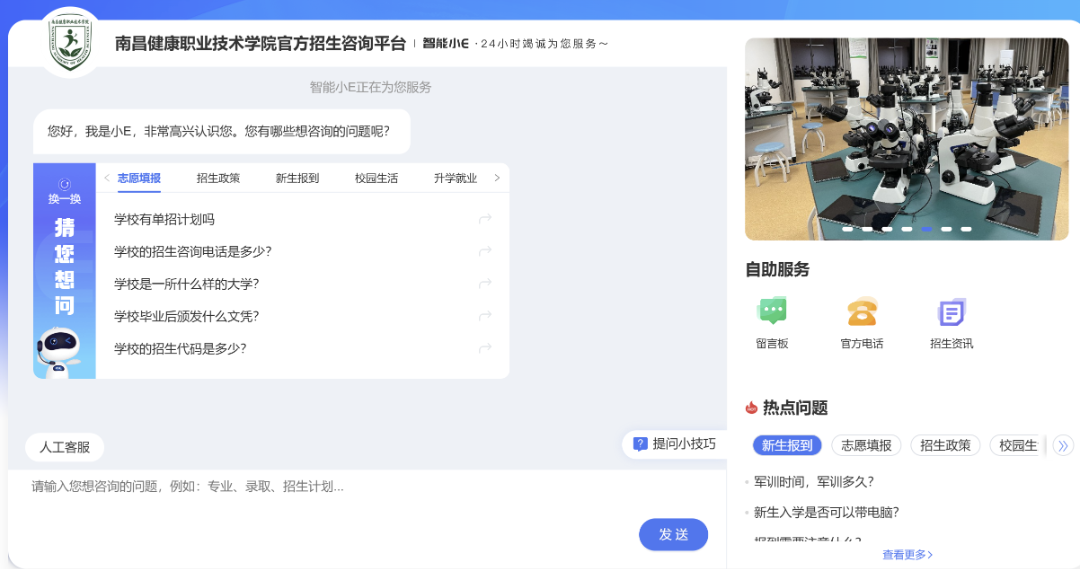Expand hot topic categories with double arrow
This screenshot has height=569, width=1080.
1062,446
